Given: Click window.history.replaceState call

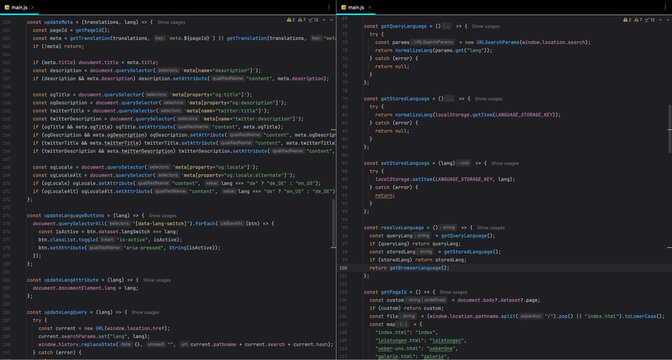Looking at the screenshot, I should (186, 345).
